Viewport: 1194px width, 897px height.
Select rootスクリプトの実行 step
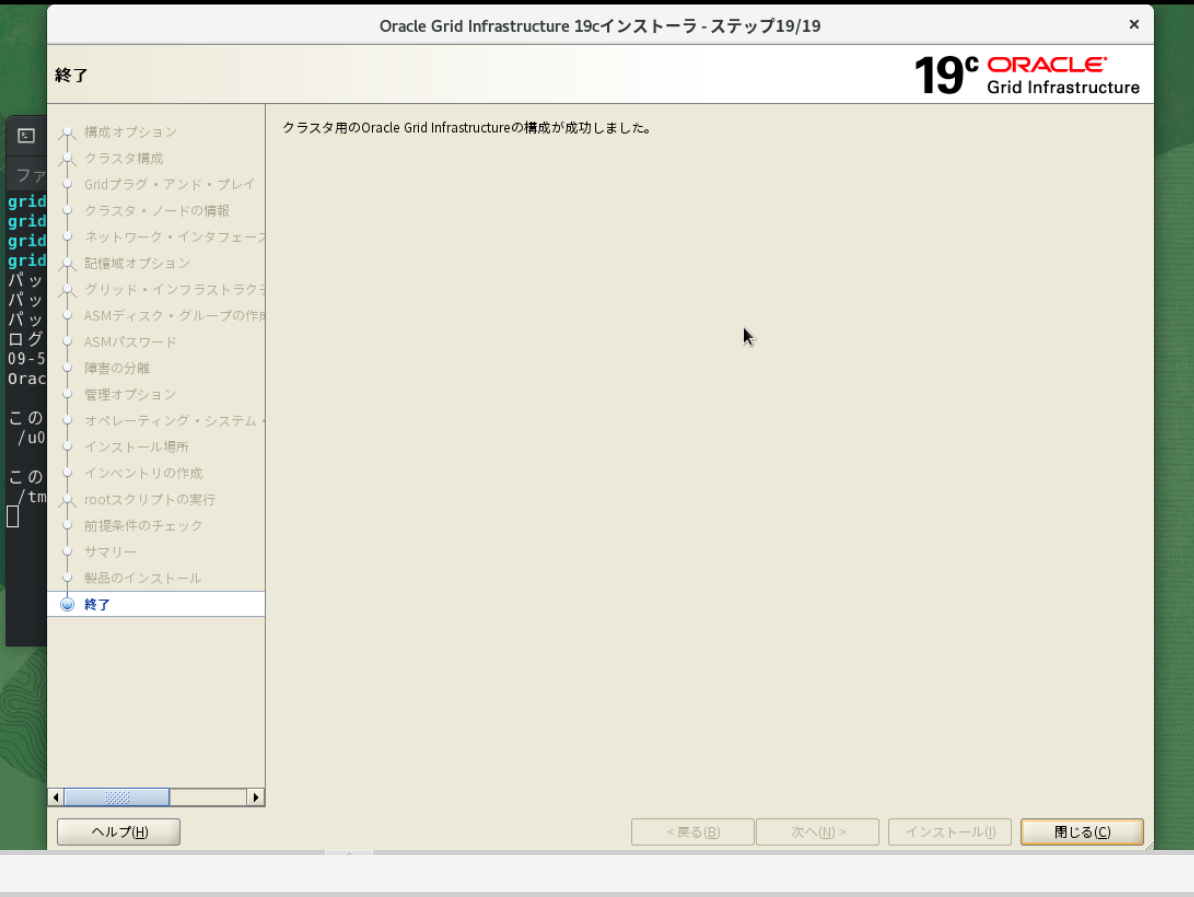point(149,500)
